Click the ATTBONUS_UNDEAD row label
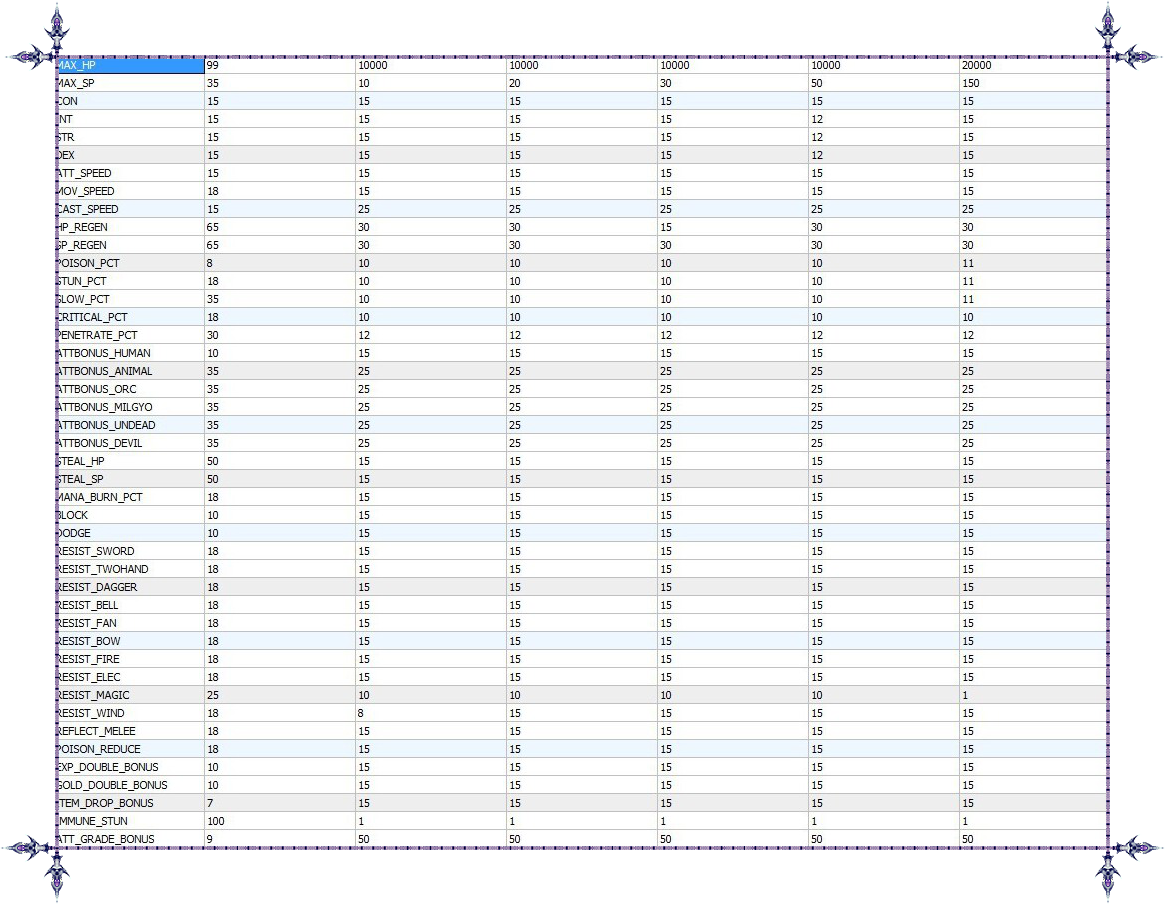Viewport: 1165px width, 904px height. 106,425
